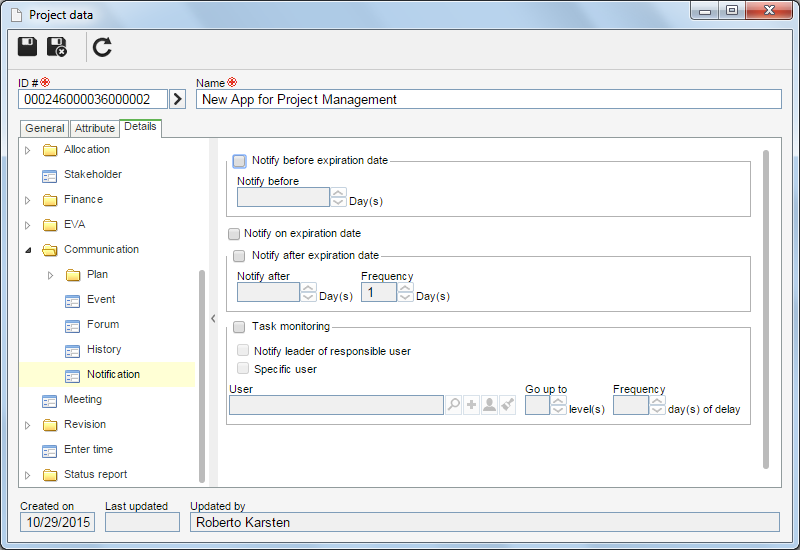The height and width of the screenshot is (550, 800).
Task: Click the Plan folder icon
Action: point(73,276)
